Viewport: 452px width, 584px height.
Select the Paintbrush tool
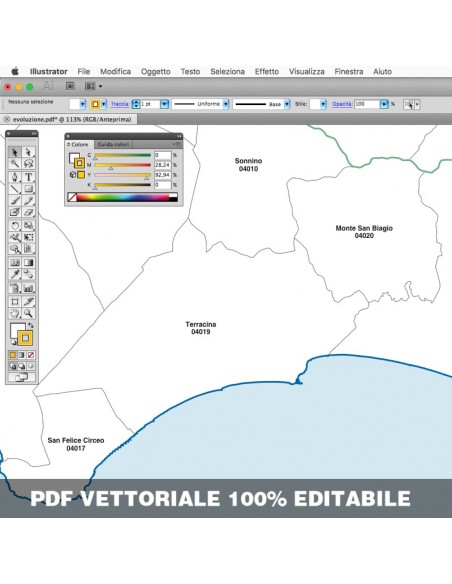(15, 200)
